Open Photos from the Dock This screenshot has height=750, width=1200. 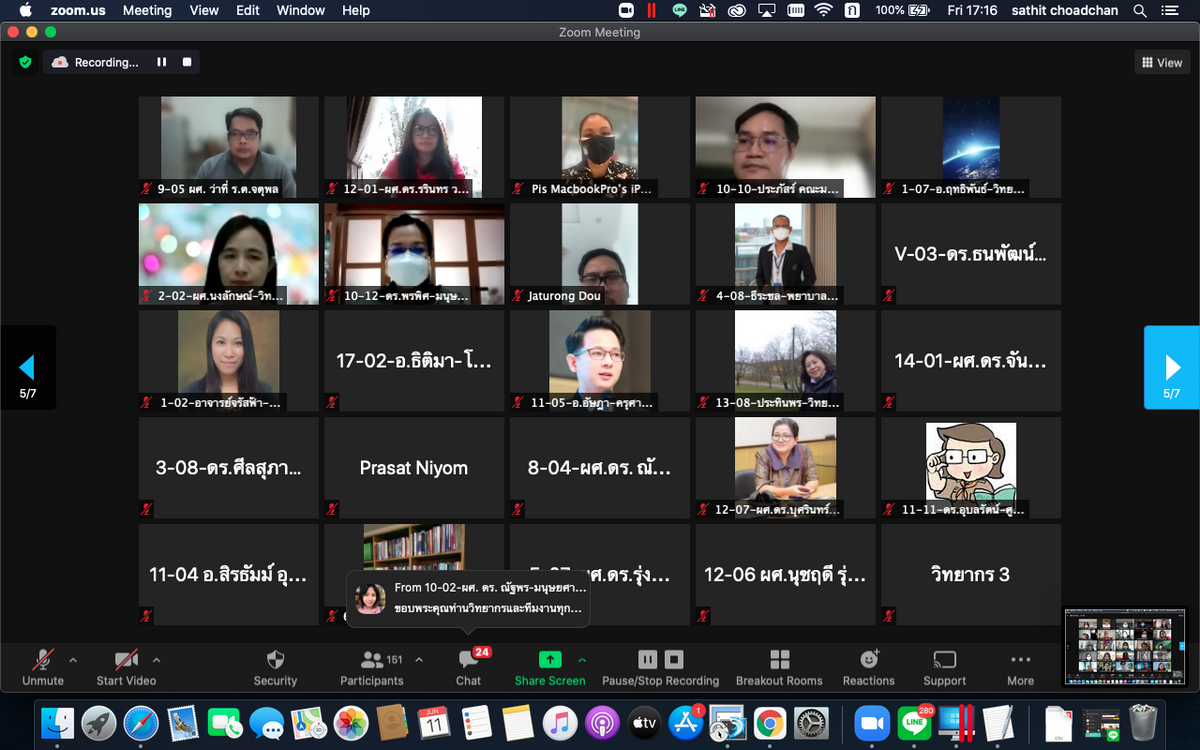351,722
